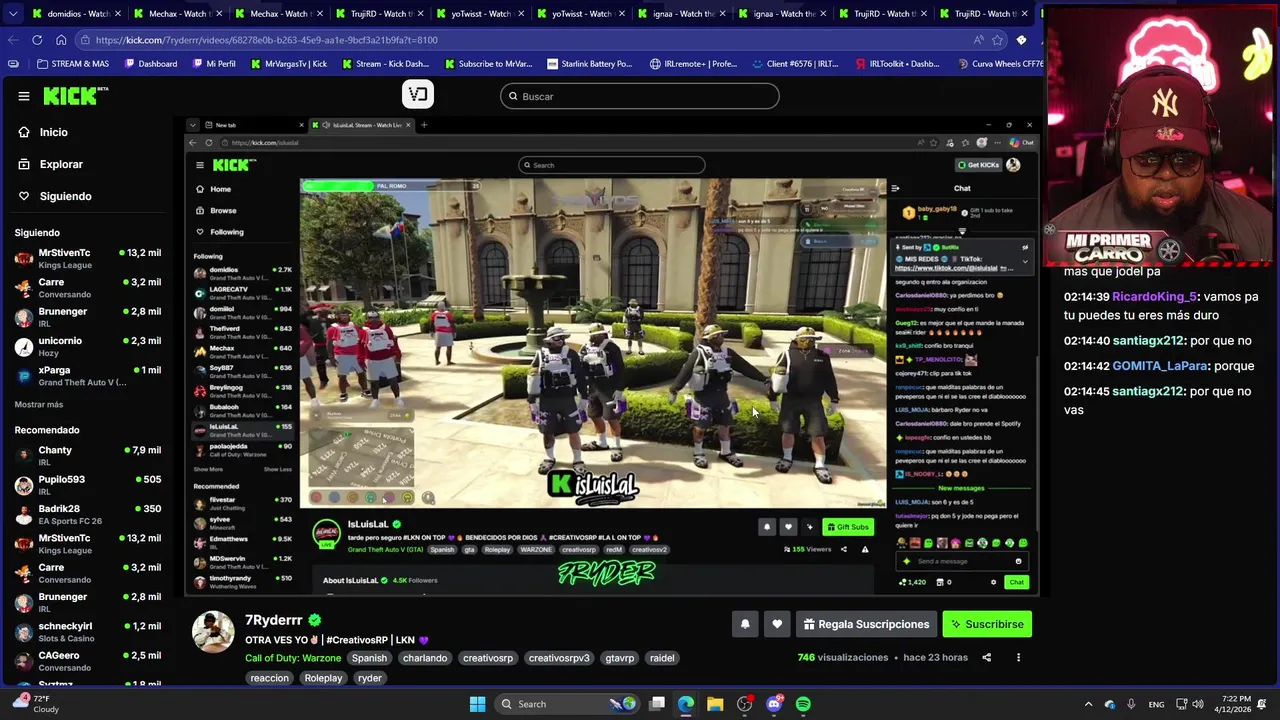Open Chanty recommended channel

(88, 456)
